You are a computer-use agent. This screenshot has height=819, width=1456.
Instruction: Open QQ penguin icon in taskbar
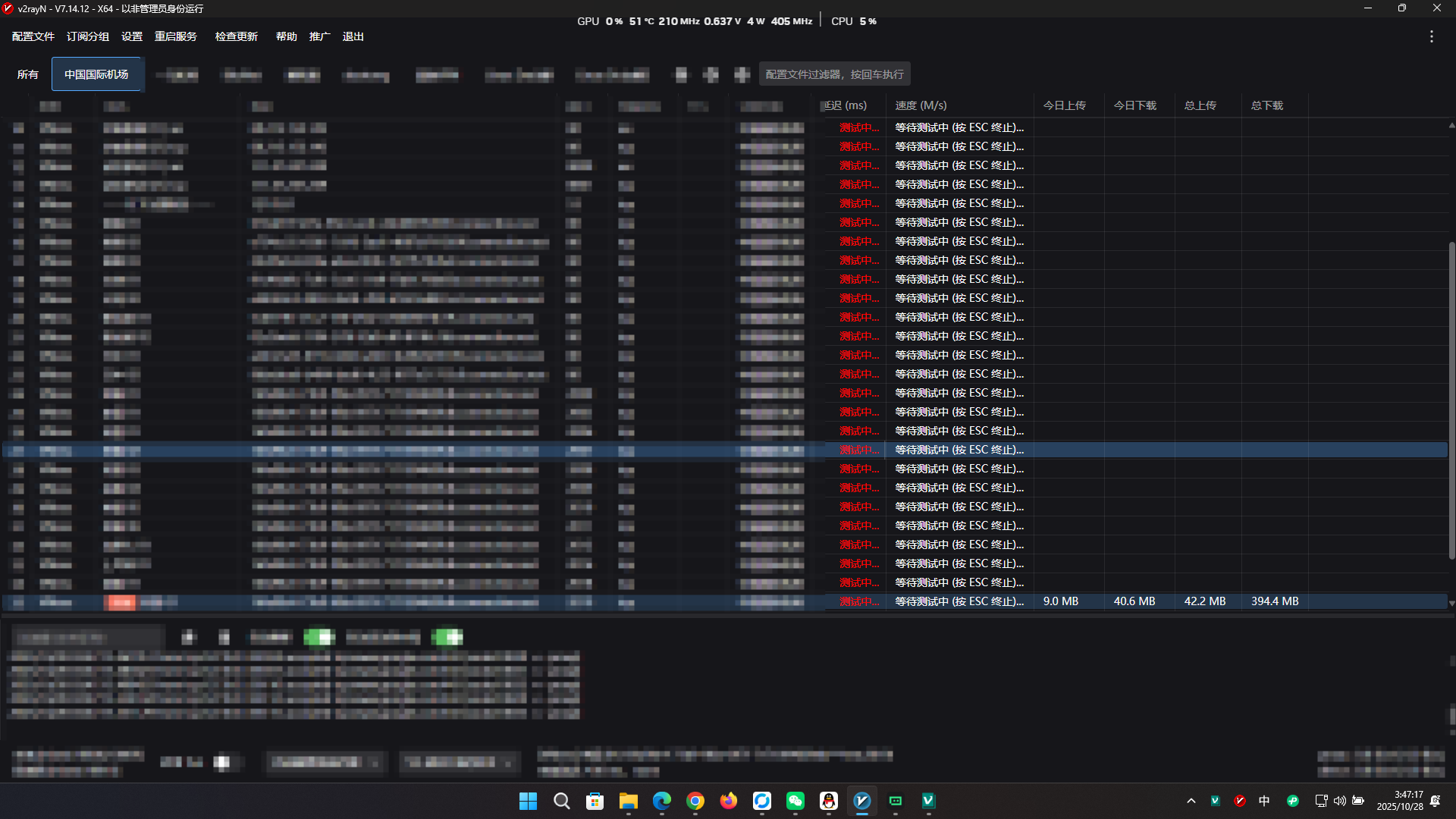click(828, 801)
